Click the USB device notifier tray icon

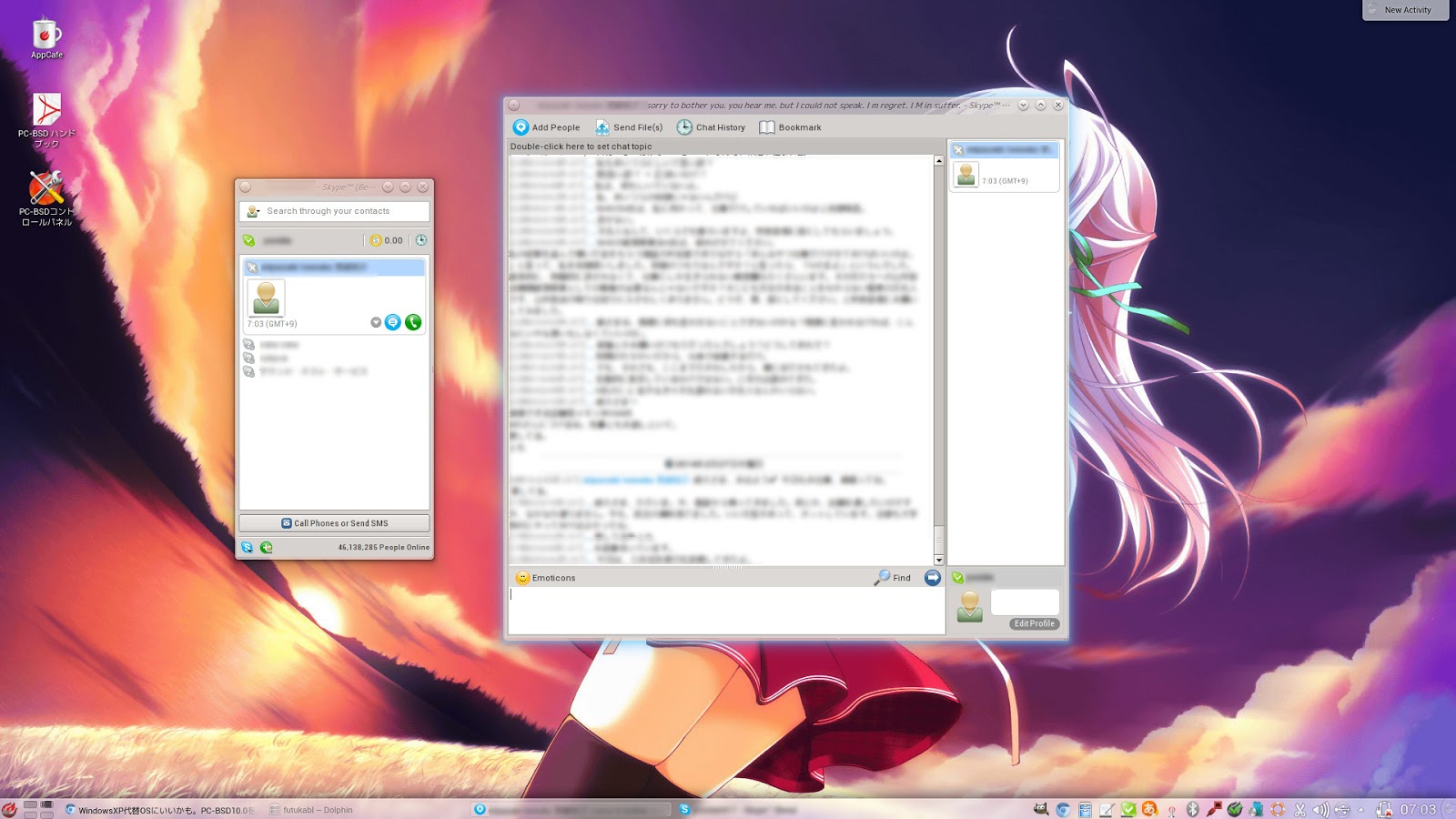(1341, 809)
